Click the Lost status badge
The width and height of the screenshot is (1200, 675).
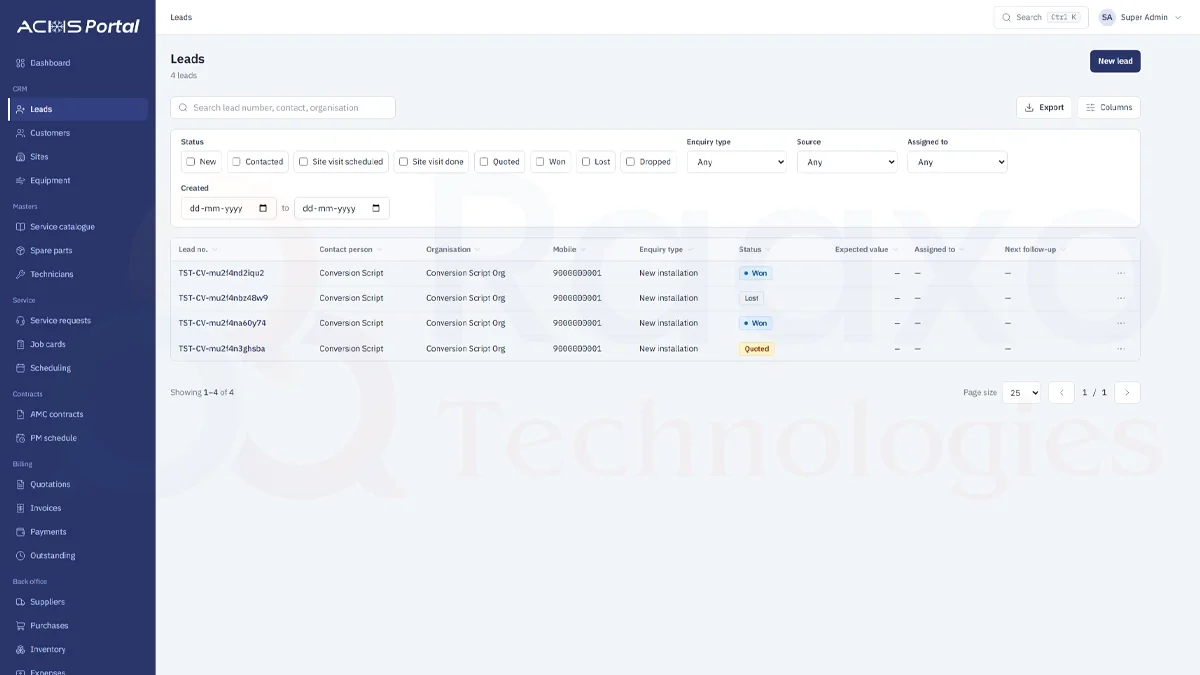pos(751,298)
